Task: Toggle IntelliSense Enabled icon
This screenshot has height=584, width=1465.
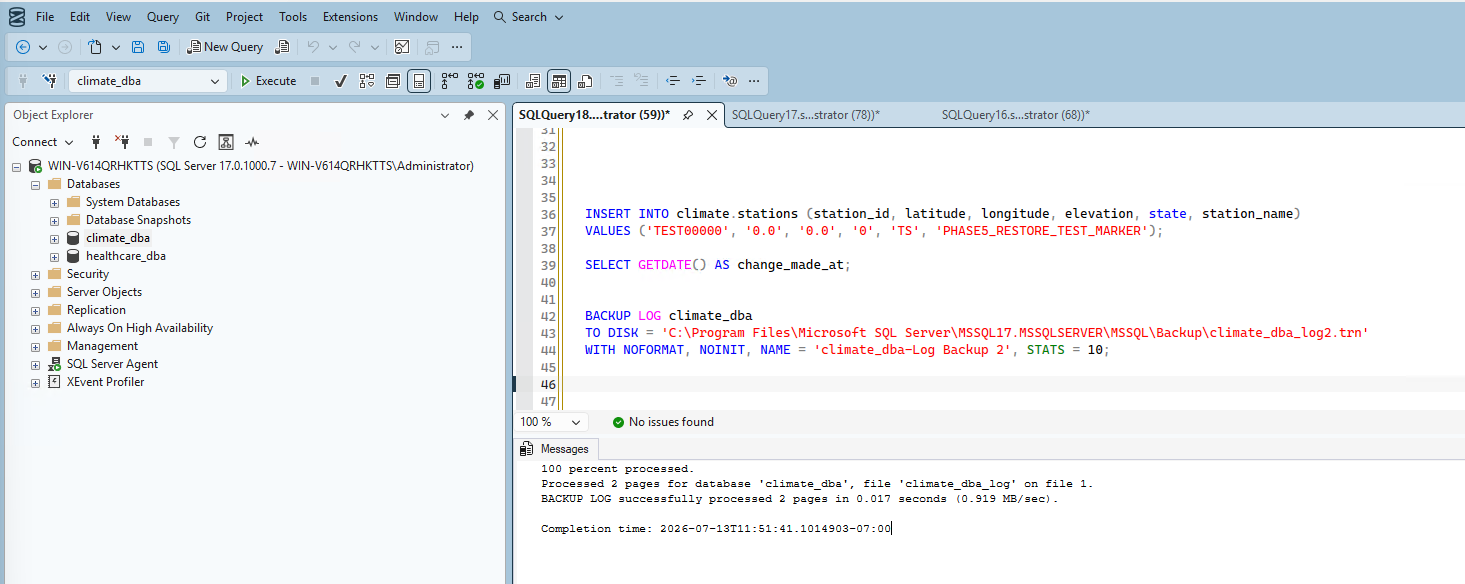Action: [420, 81]
